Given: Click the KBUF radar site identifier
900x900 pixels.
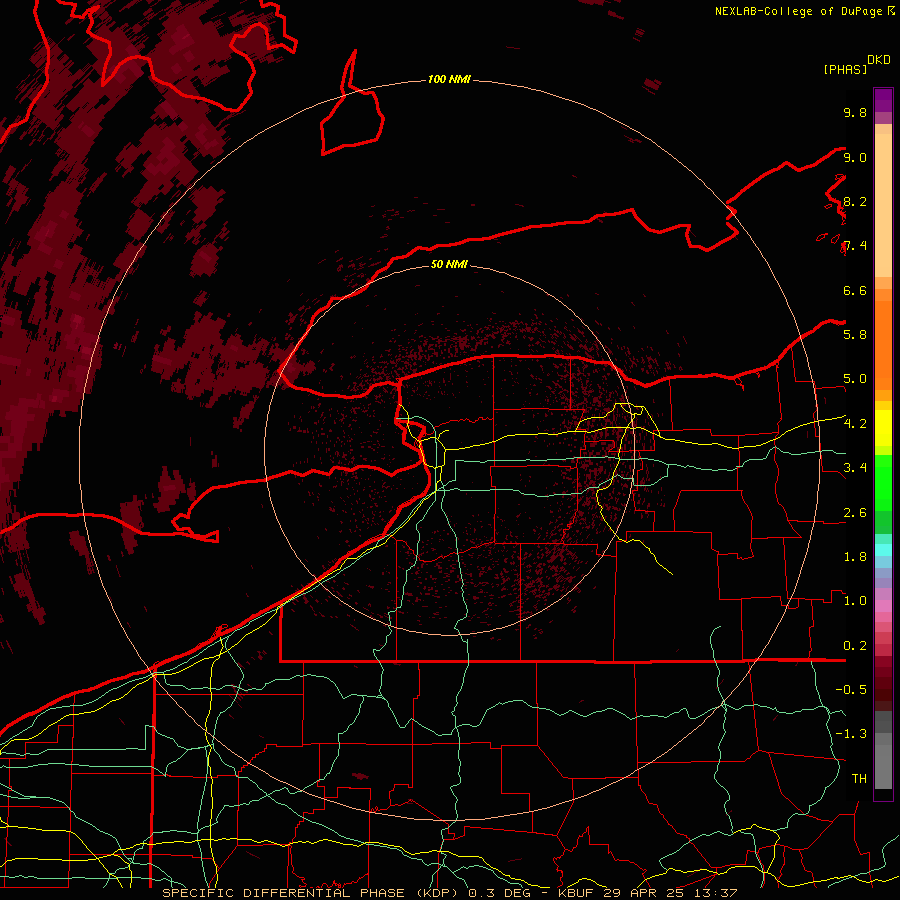Looking at the screenshot, I should [x=576, y=893].
